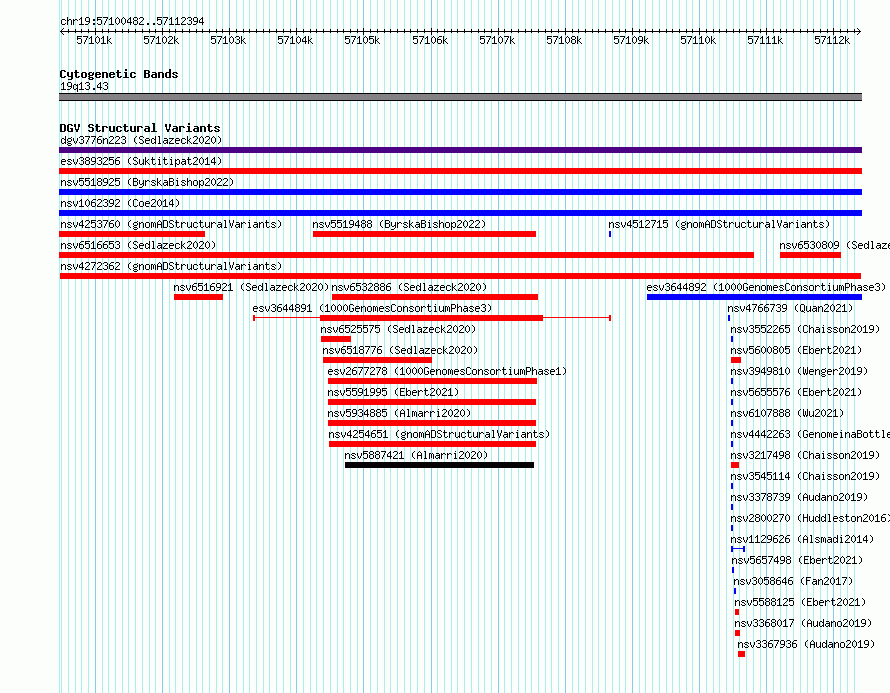
Task: Open nsv2800270 (Huddleston2016) variant
Action: (x=809, y=518)
